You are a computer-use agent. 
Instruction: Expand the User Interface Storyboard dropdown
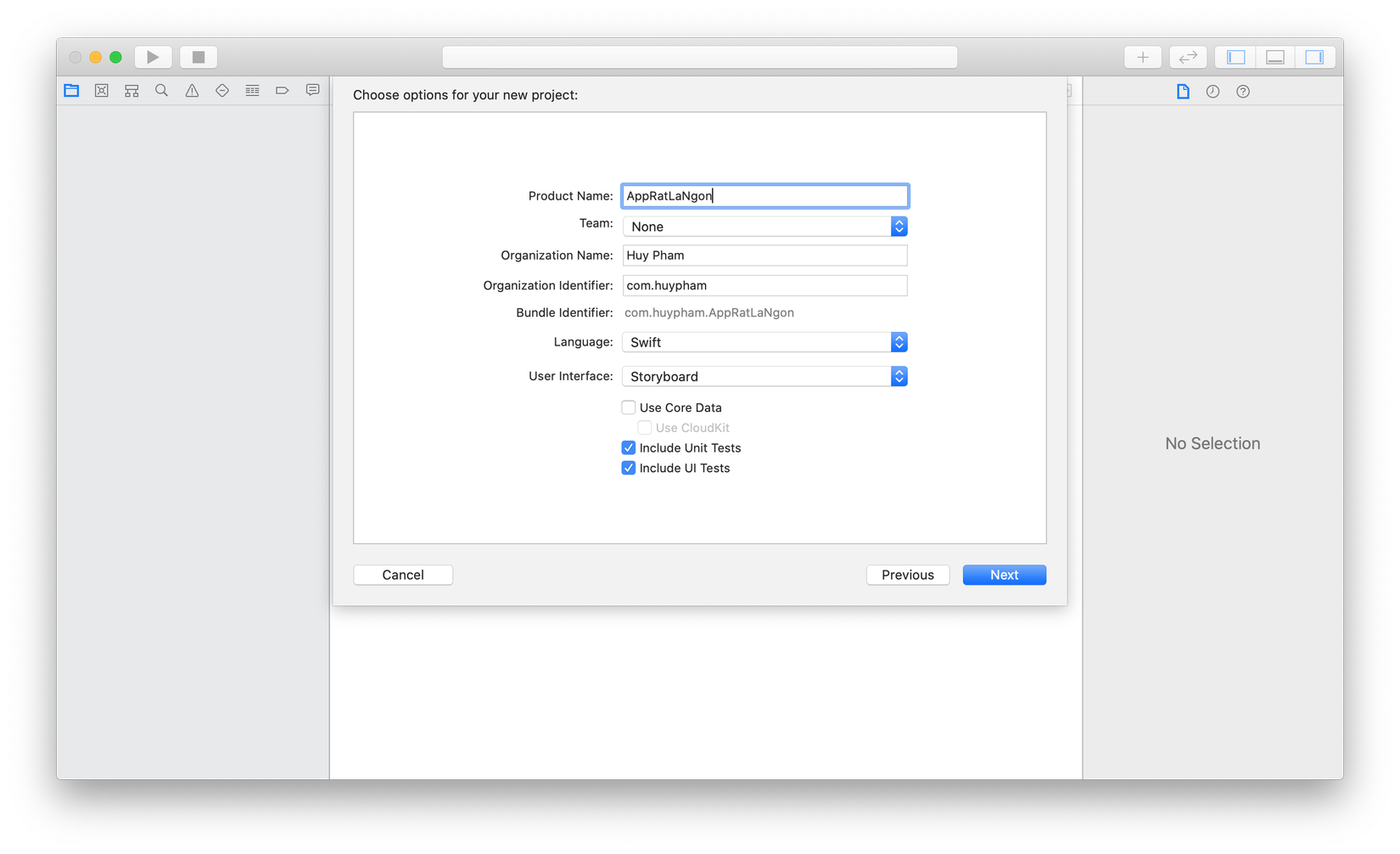(764, 377)
